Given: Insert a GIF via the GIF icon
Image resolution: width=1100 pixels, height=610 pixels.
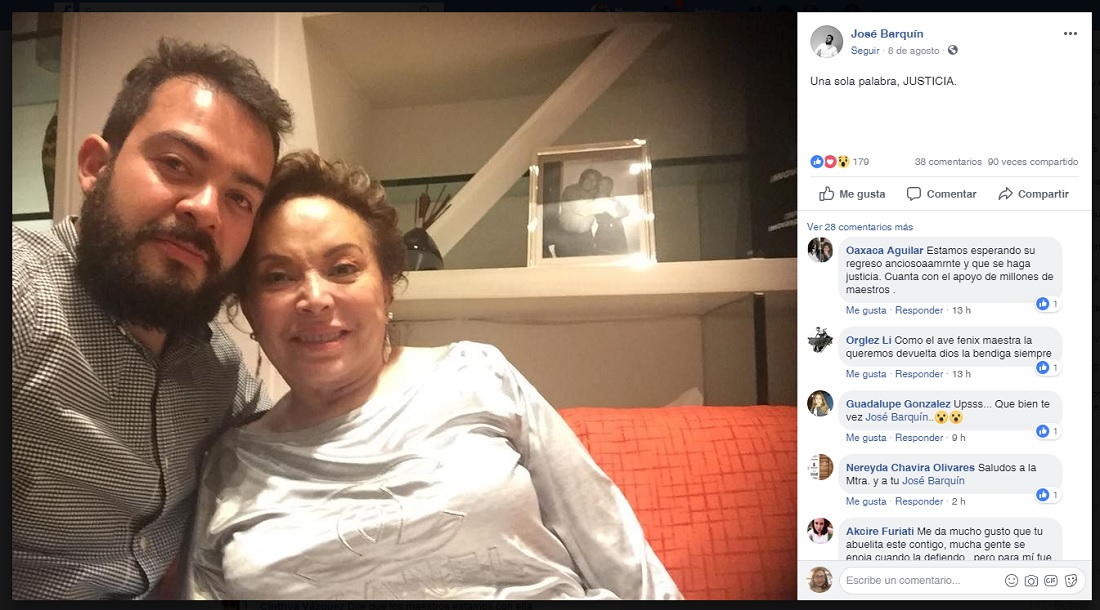Looking at the screenshot, I should [x=1050, y=581].
